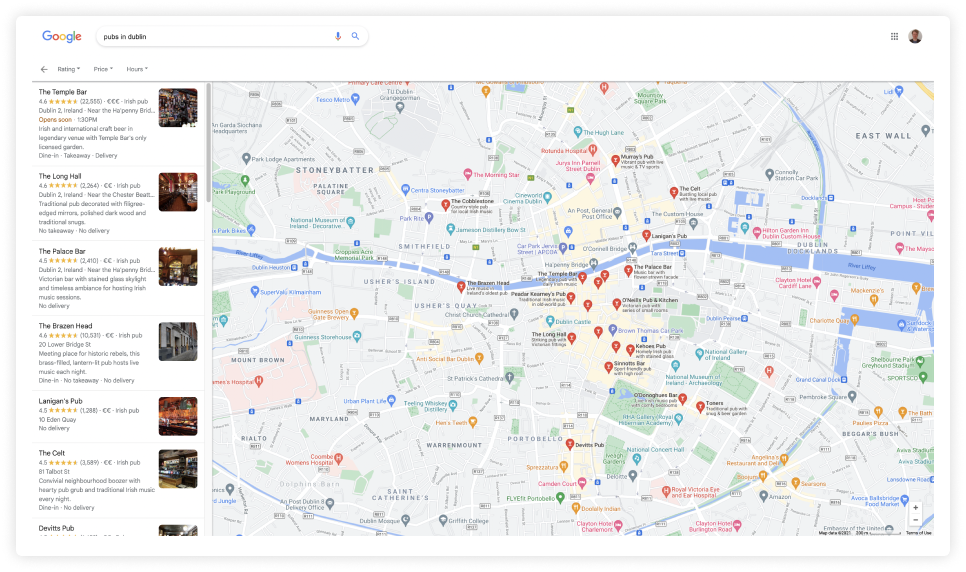Click the blue search magnifier icon
The height and width of the screenshot is (572, 966).
click(x=355, y=36)
